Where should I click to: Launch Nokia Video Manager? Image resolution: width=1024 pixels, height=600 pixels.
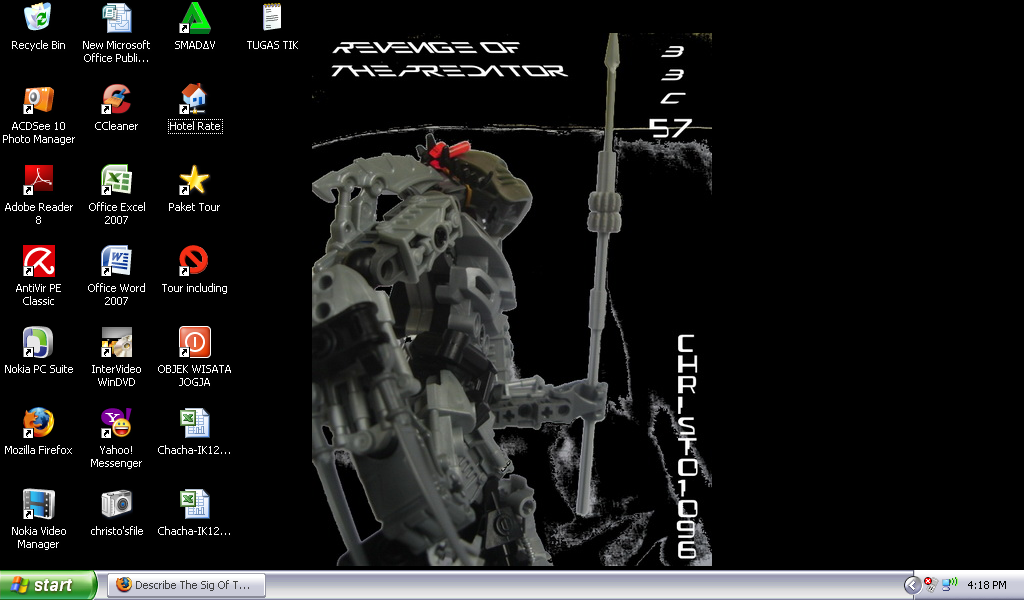tap(38, 505)
